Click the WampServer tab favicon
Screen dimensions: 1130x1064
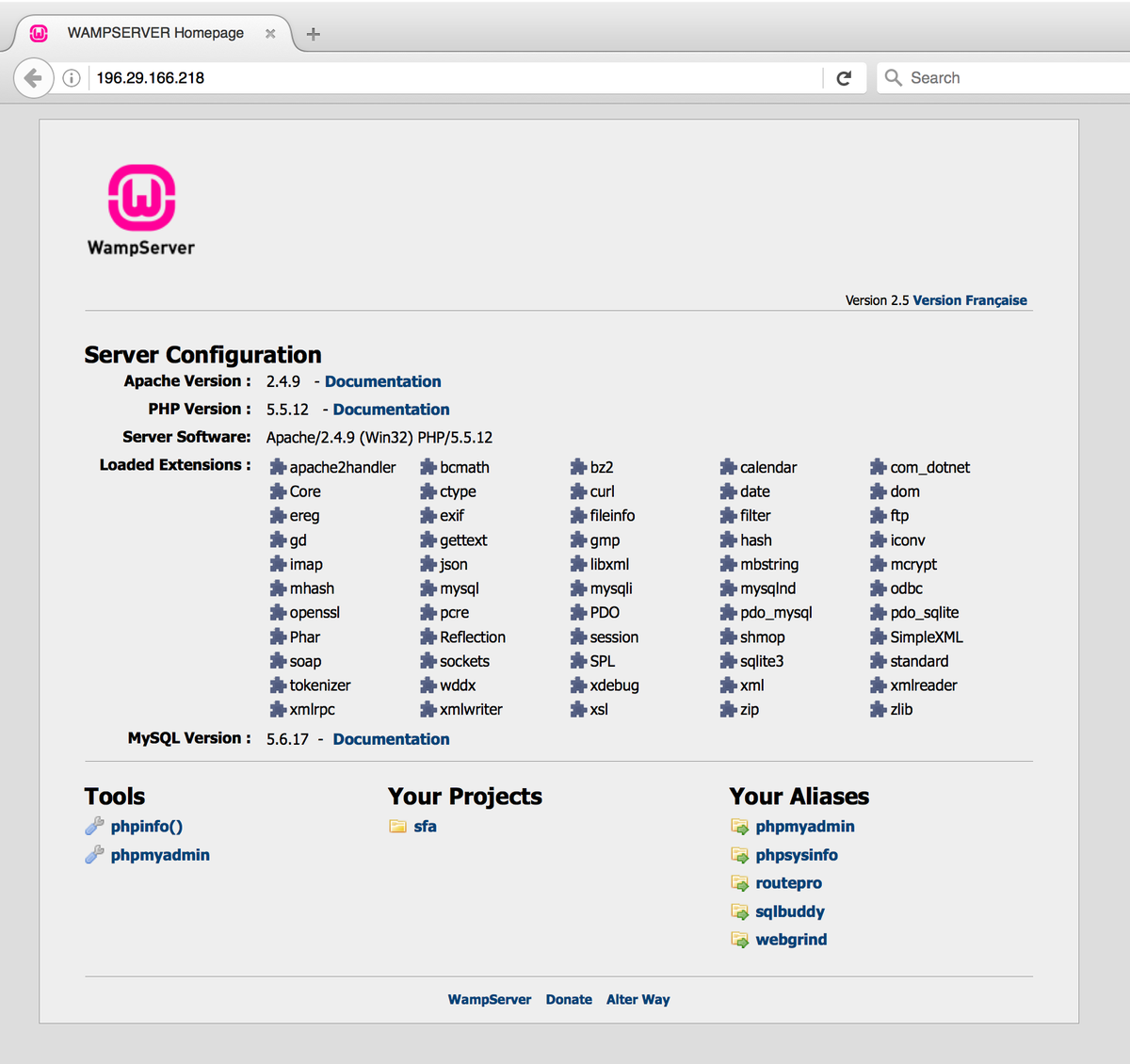39,33
